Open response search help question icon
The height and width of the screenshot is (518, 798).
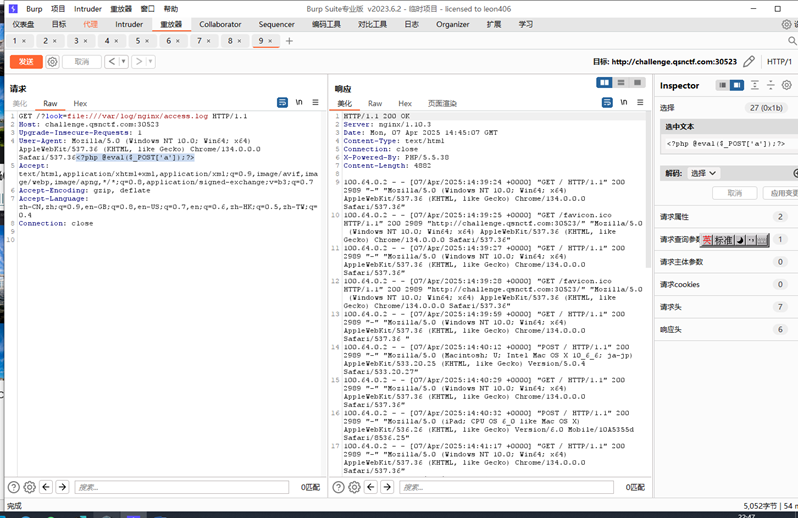[338, 487]
